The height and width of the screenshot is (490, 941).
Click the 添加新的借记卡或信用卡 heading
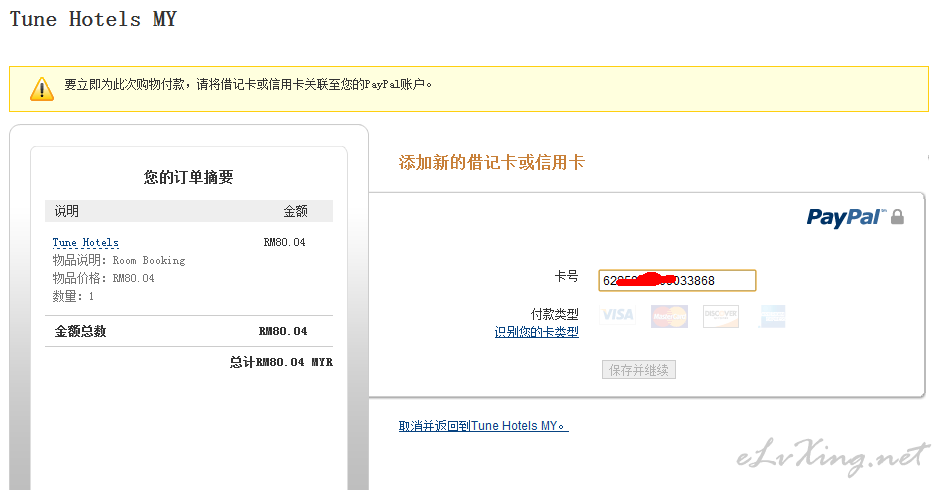tap(492, 162)
